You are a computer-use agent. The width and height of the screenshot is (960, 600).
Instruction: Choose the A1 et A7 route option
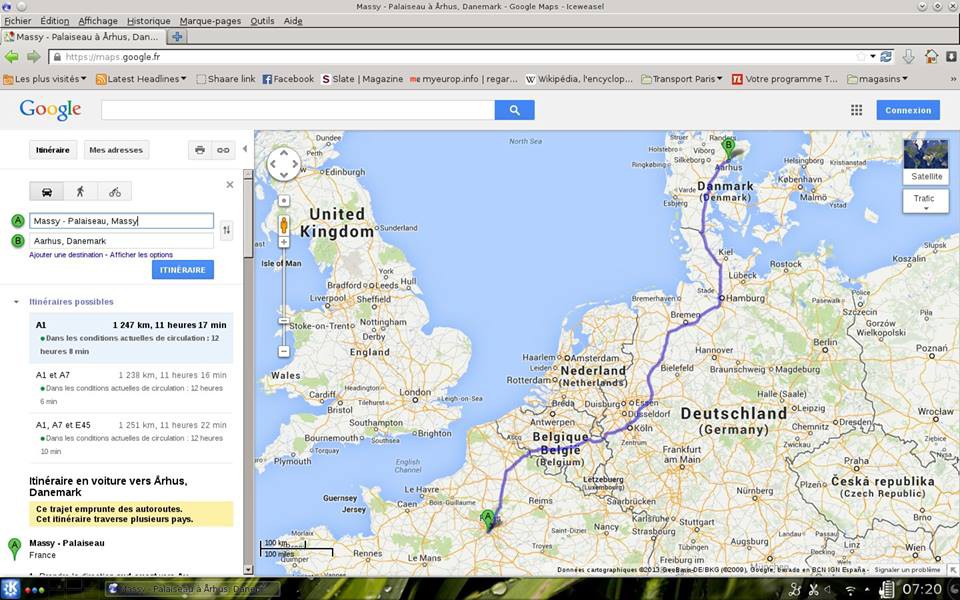(131, 388)
